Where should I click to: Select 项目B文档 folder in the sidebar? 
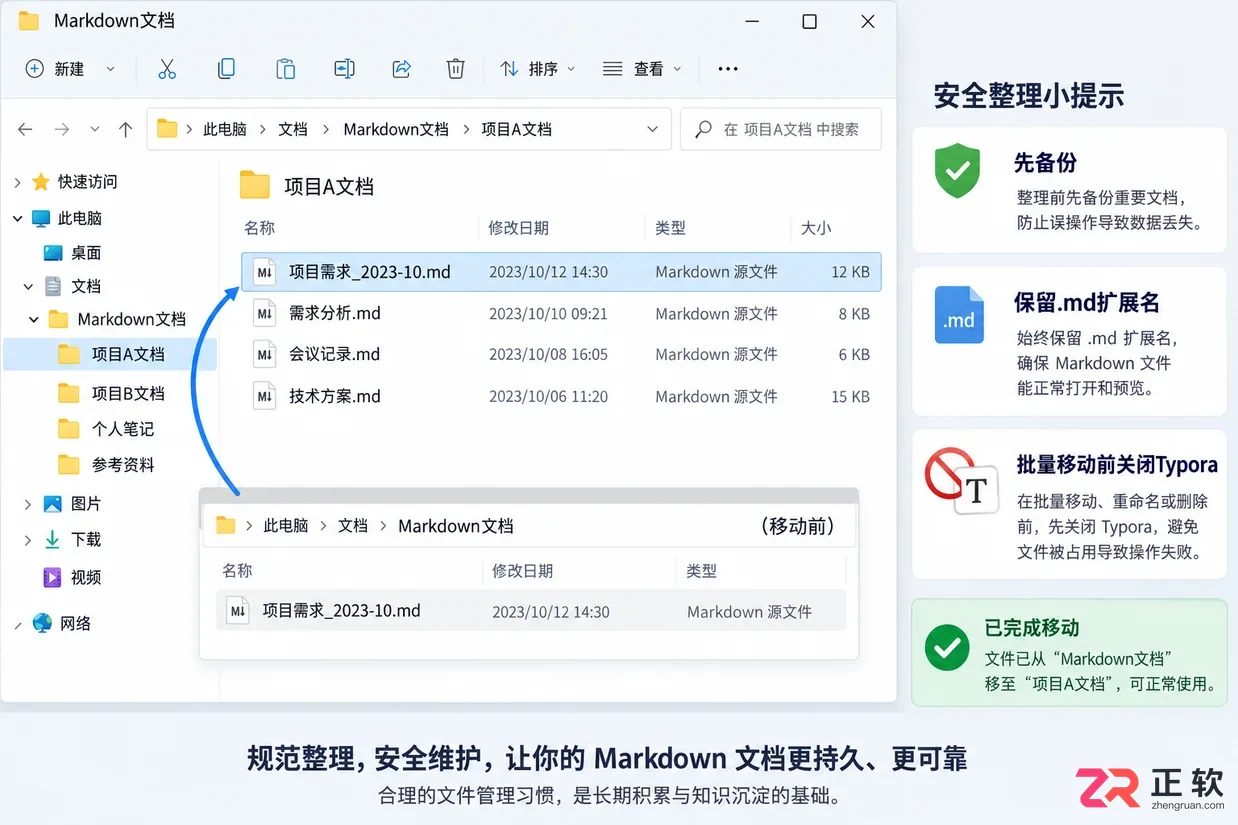[x=128, y=393]
